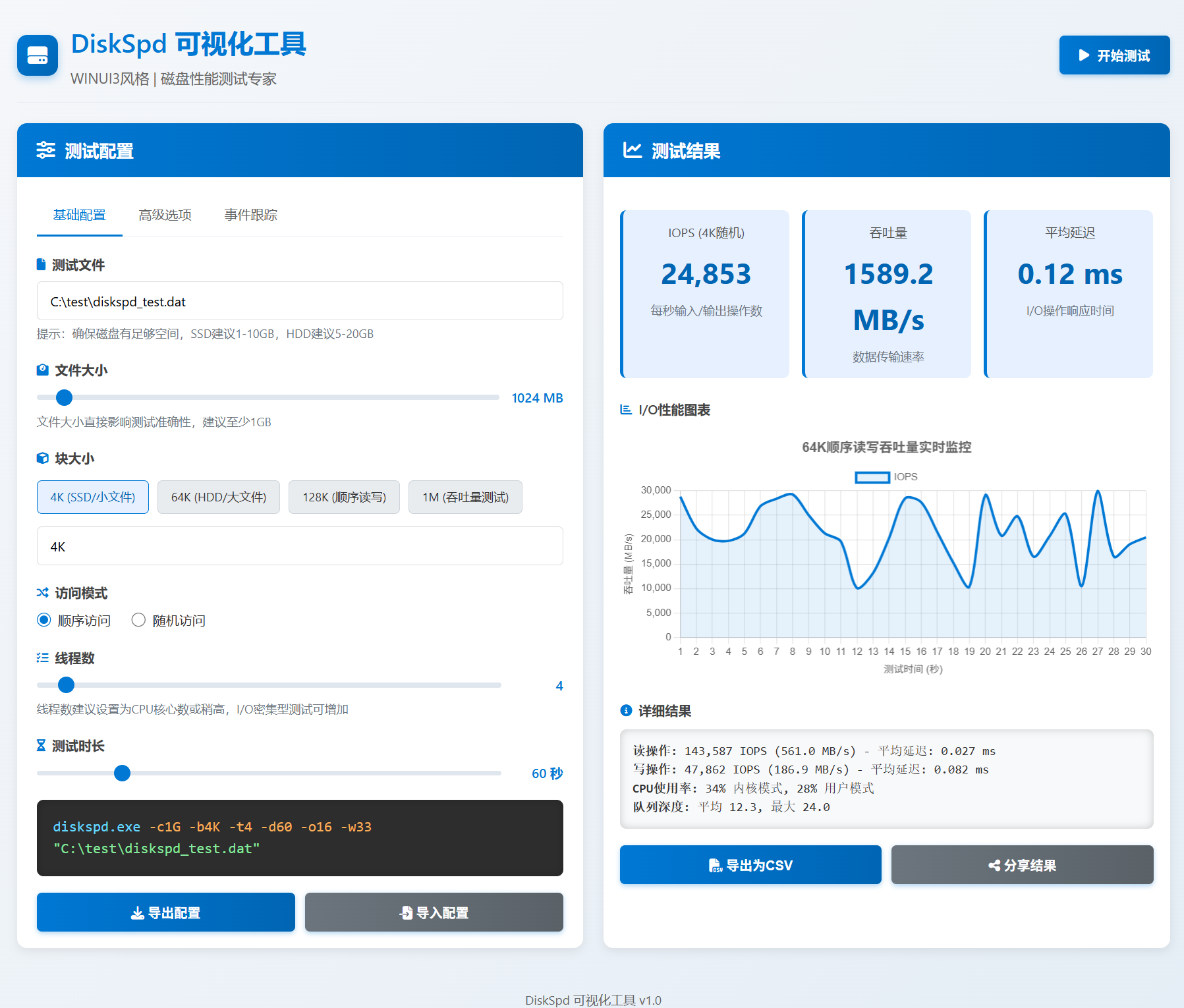Click the DiskSpd 可视化工具 v1.0 footer text

(x=593, y=1000)
